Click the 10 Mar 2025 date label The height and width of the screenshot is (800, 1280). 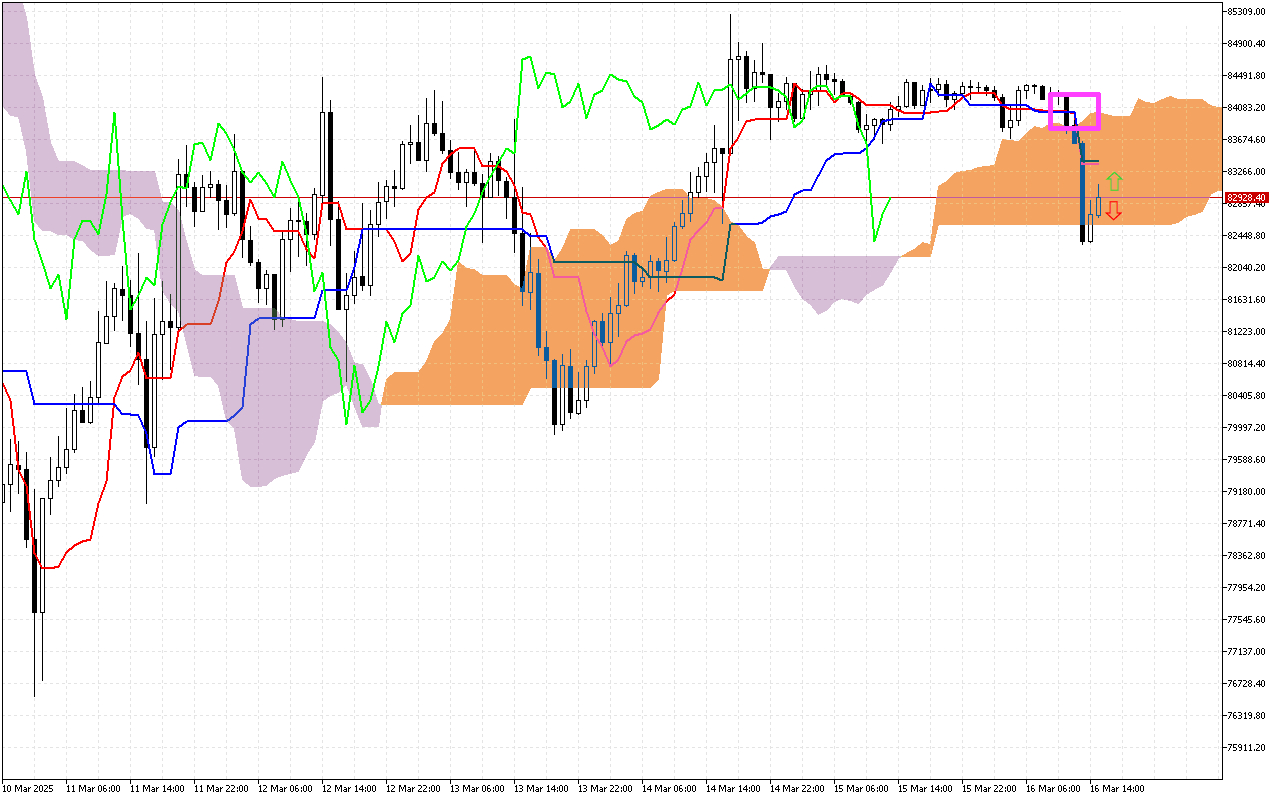[29, 789]
